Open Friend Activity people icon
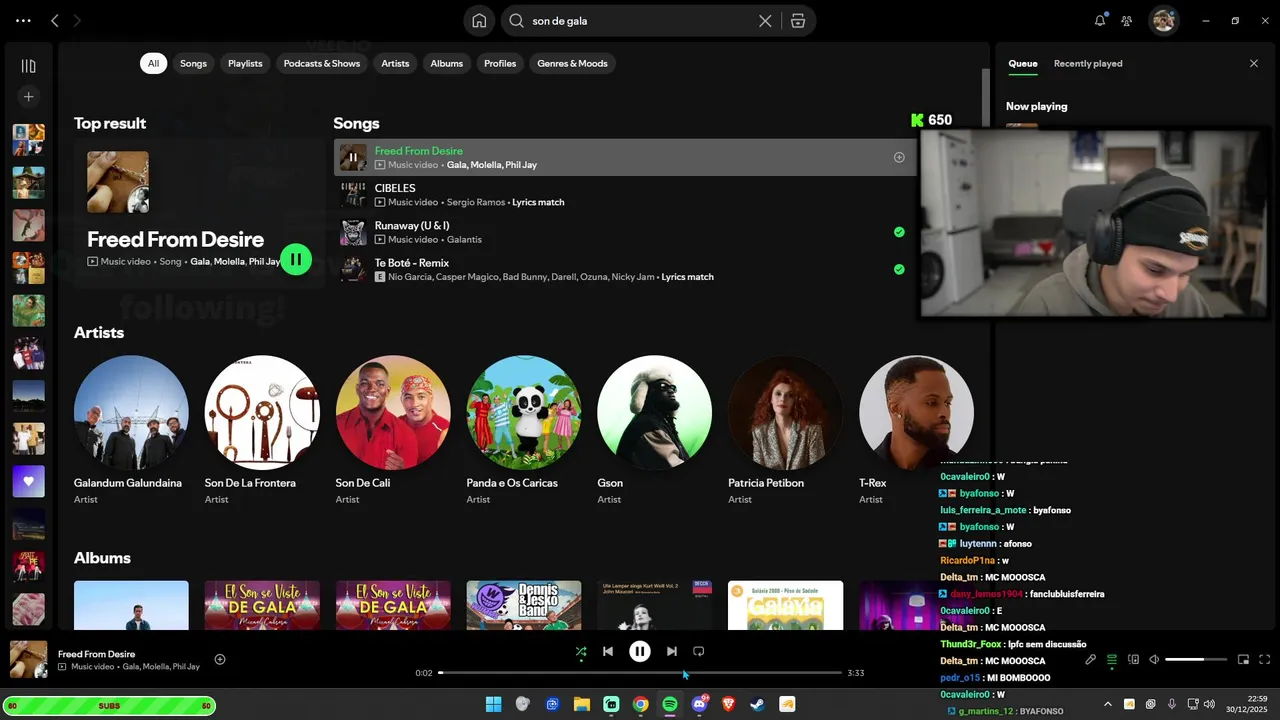The image size is (1280, 720). point(1127,20)
